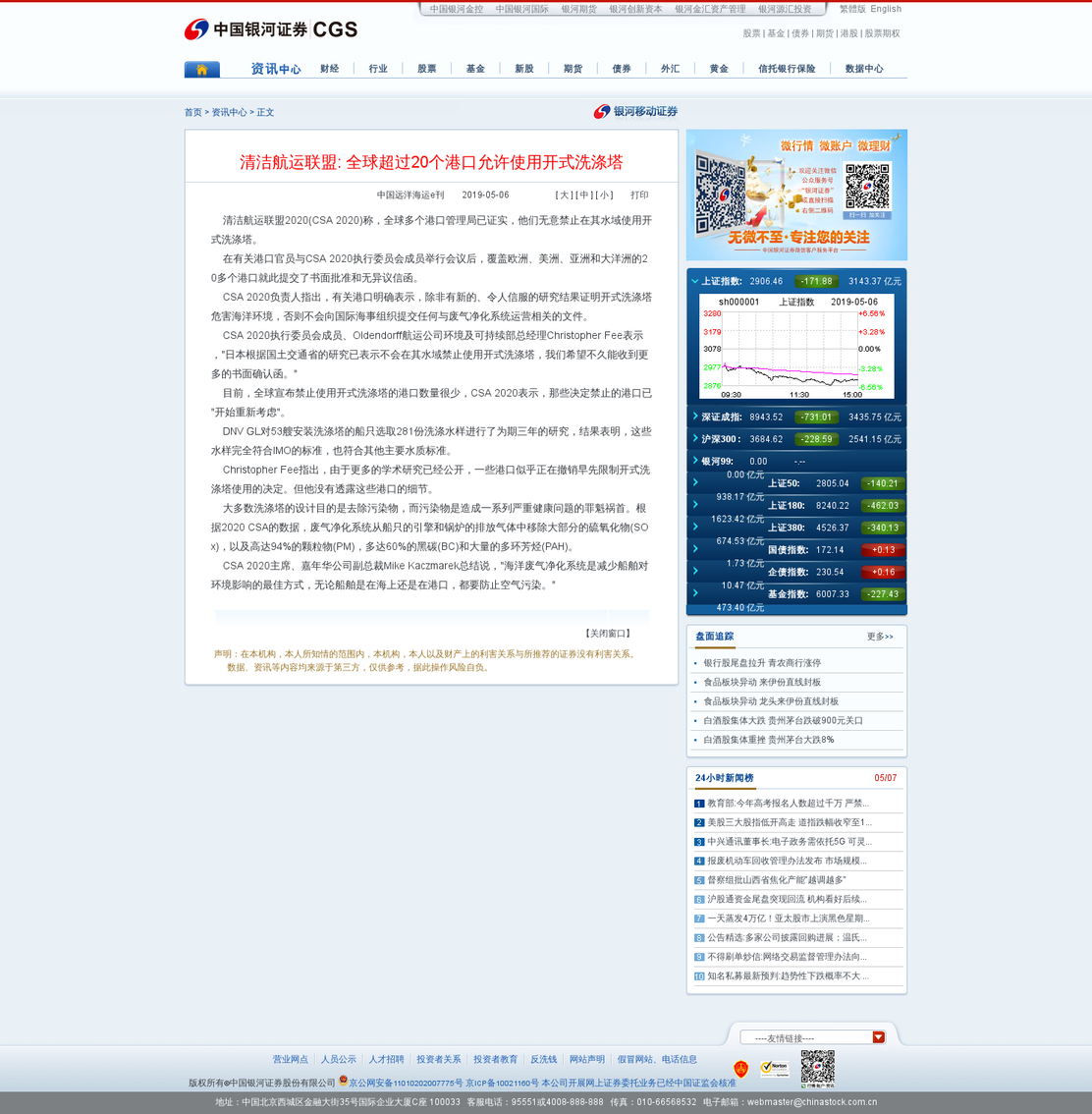Open 反洗钱 footer link
1092x1114 pixels.
pyautogui.click(x=544, y=1059)
